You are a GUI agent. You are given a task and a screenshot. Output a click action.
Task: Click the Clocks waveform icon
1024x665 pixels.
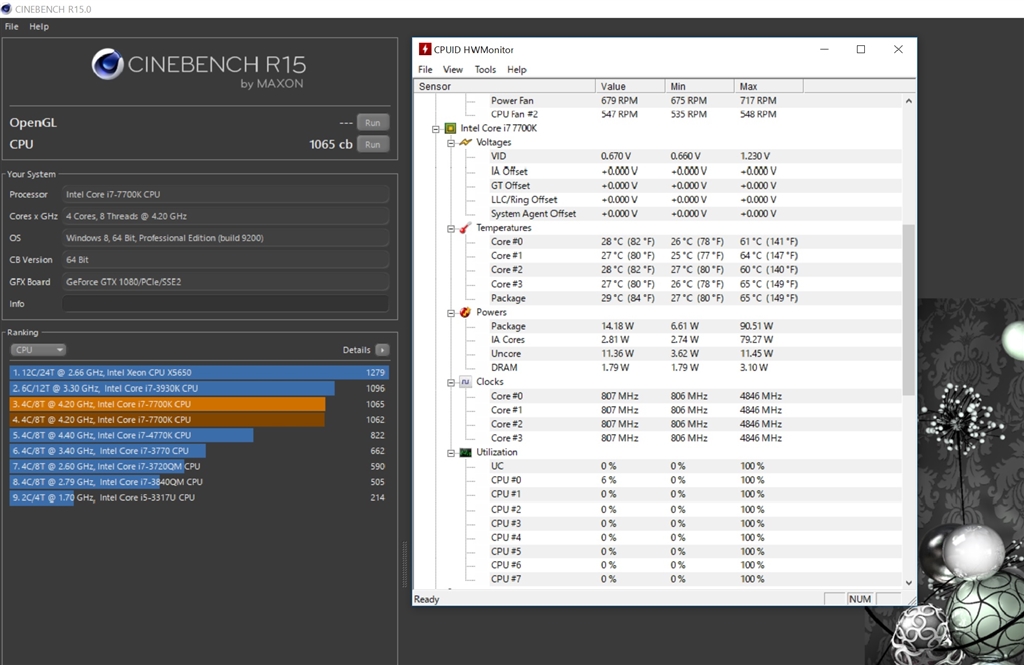pyautogui.click(x=466, y=381)
